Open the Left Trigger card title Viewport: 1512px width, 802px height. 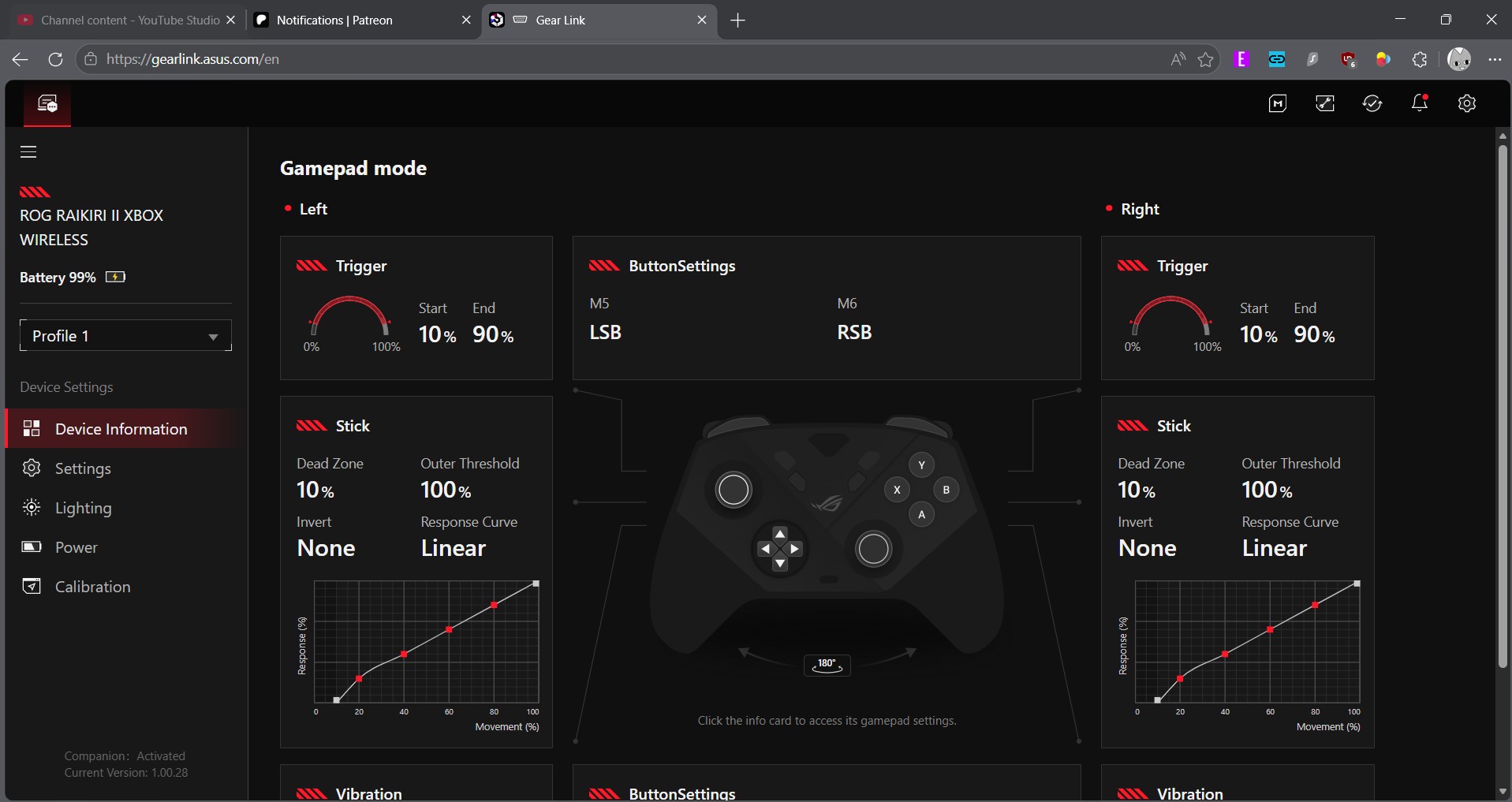tap(361, 267)
